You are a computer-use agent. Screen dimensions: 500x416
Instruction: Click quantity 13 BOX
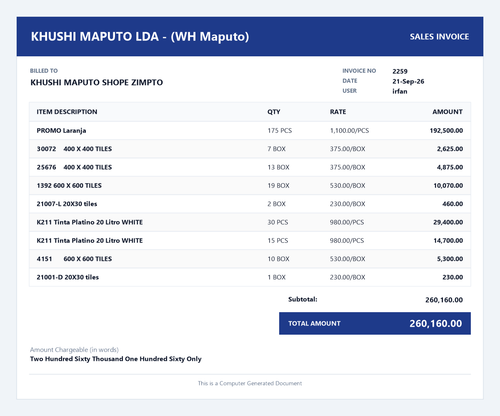click(x=278, y=167)
